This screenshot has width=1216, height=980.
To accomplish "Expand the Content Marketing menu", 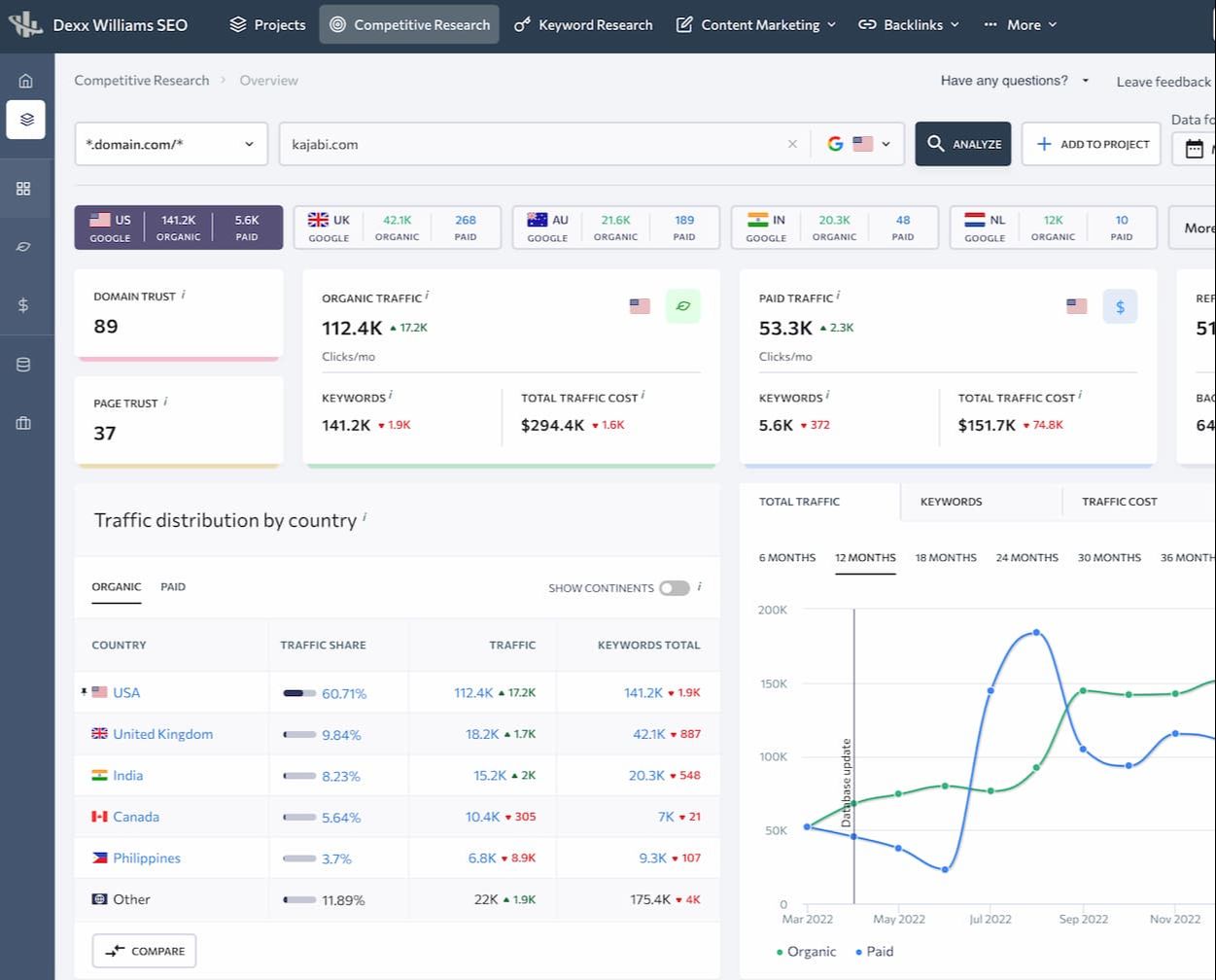I will (755, 24).
